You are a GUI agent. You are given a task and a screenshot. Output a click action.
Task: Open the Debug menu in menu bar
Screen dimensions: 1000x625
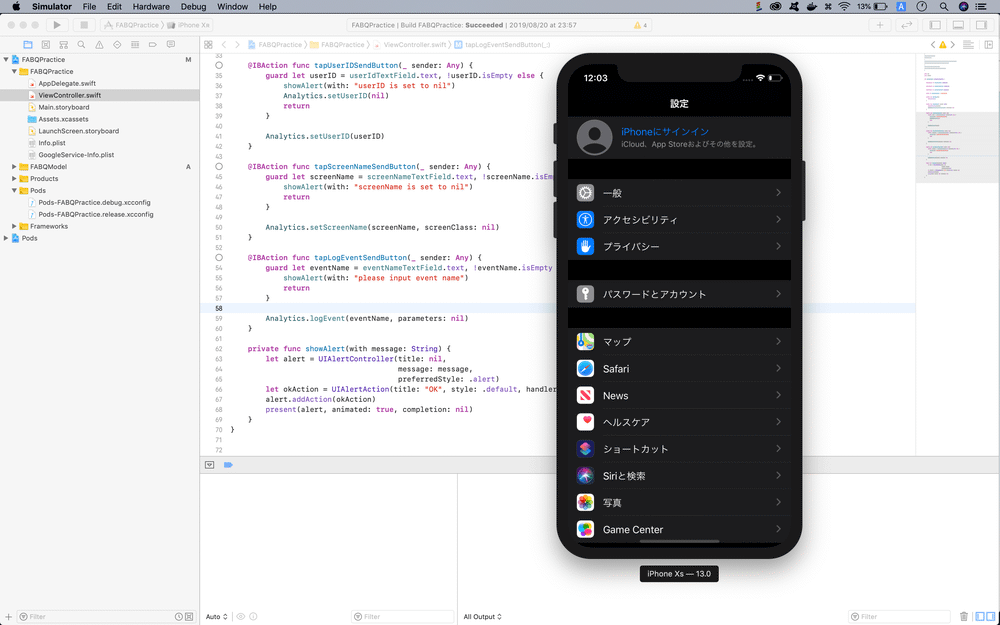click(x=193, y=7)
